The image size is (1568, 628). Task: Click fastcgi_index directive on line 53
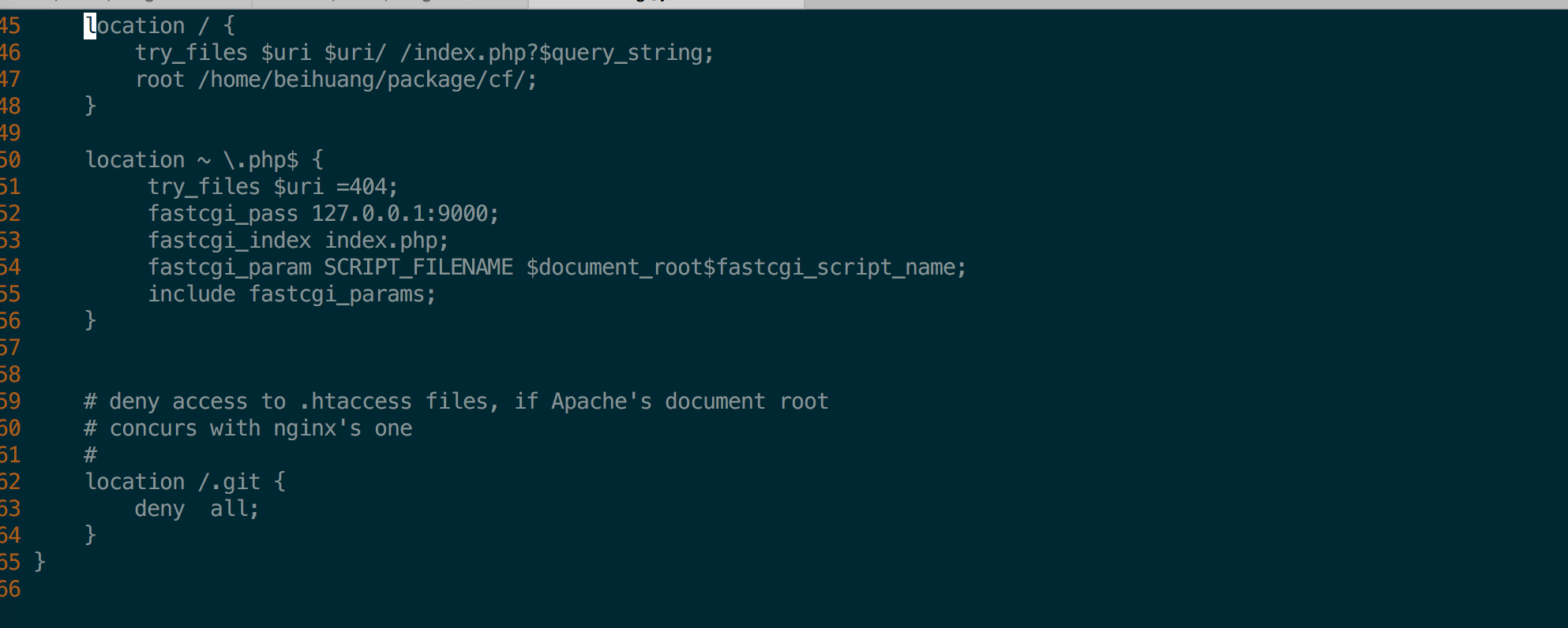point(230,241)
